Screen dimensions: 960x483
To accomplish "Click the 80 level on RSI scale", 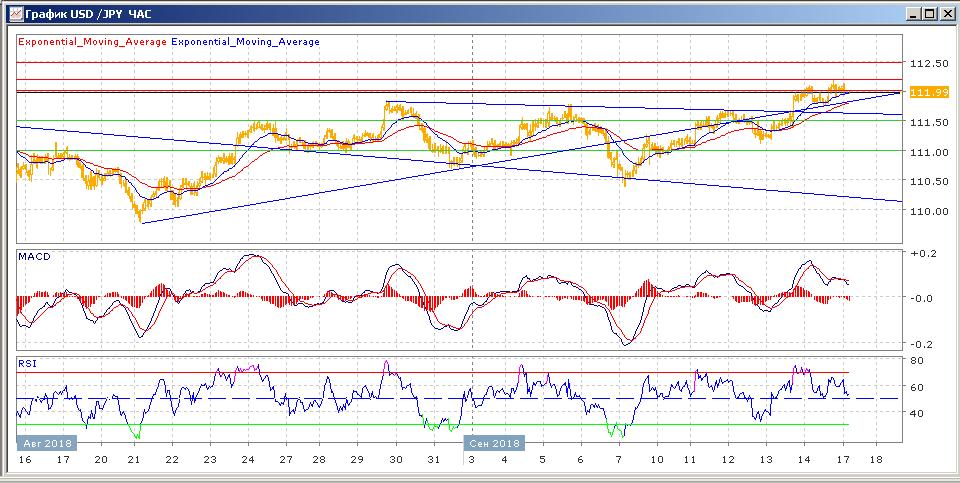I will click(916, 359).
